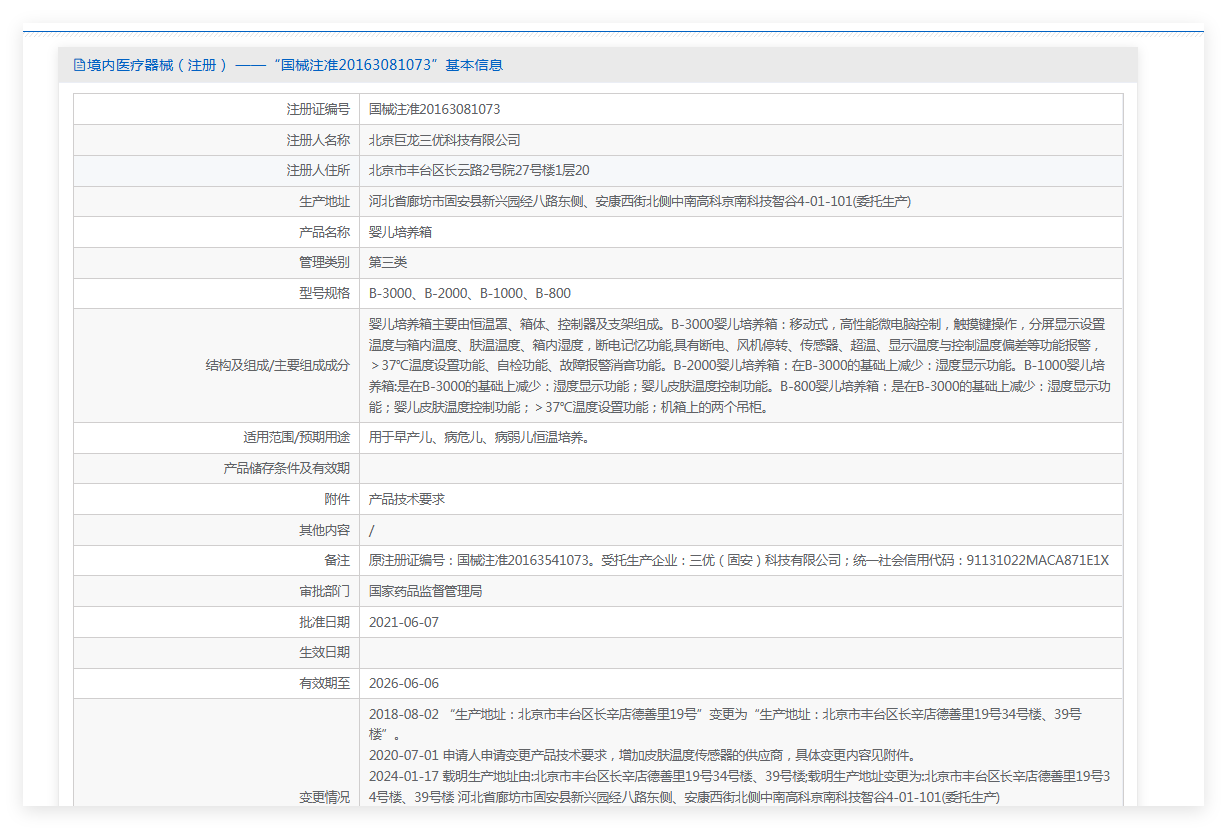This screenshot has height=829, width=1227.
Task: Click the model specs B-3000、B-2000、B-1000、B-800
Action: 469,293
